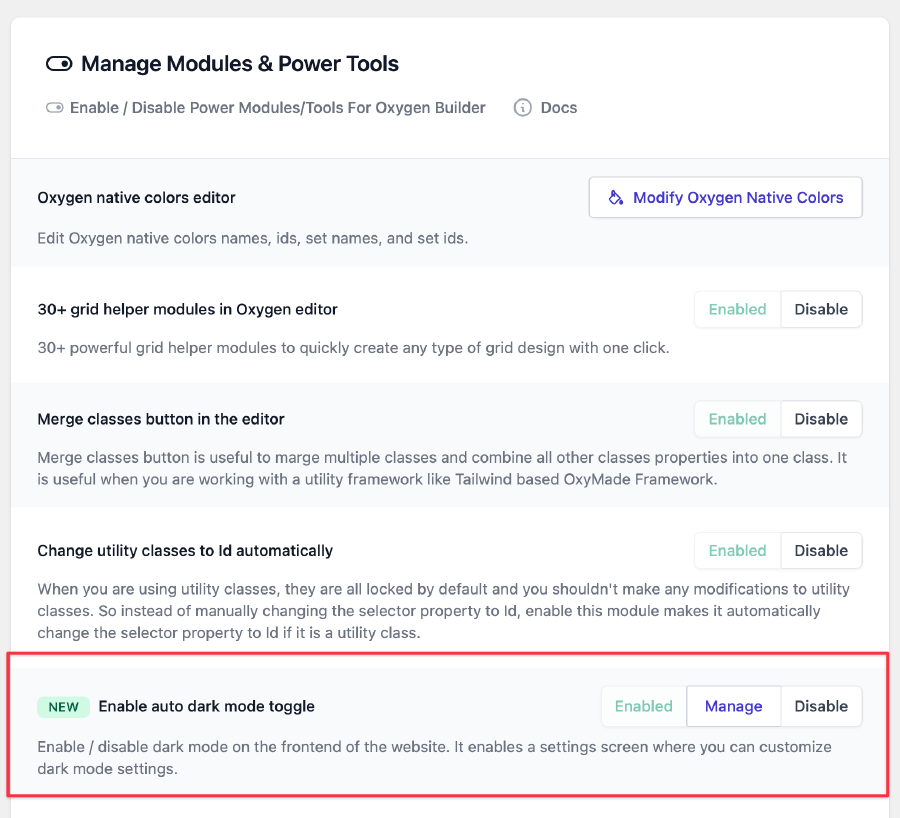Click 'Merge classes button is useful' description

tap(442, 468)
